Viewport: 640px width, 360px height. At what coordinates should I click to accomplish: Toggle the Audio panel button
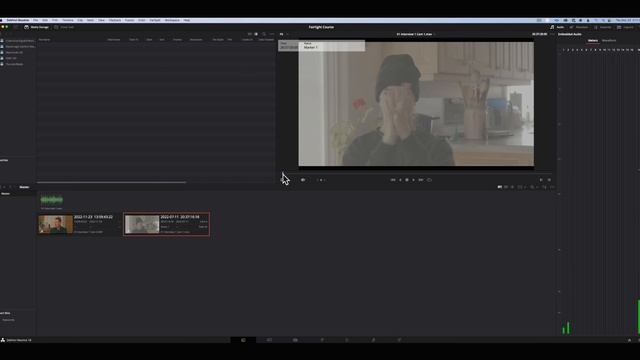point(557,27)
